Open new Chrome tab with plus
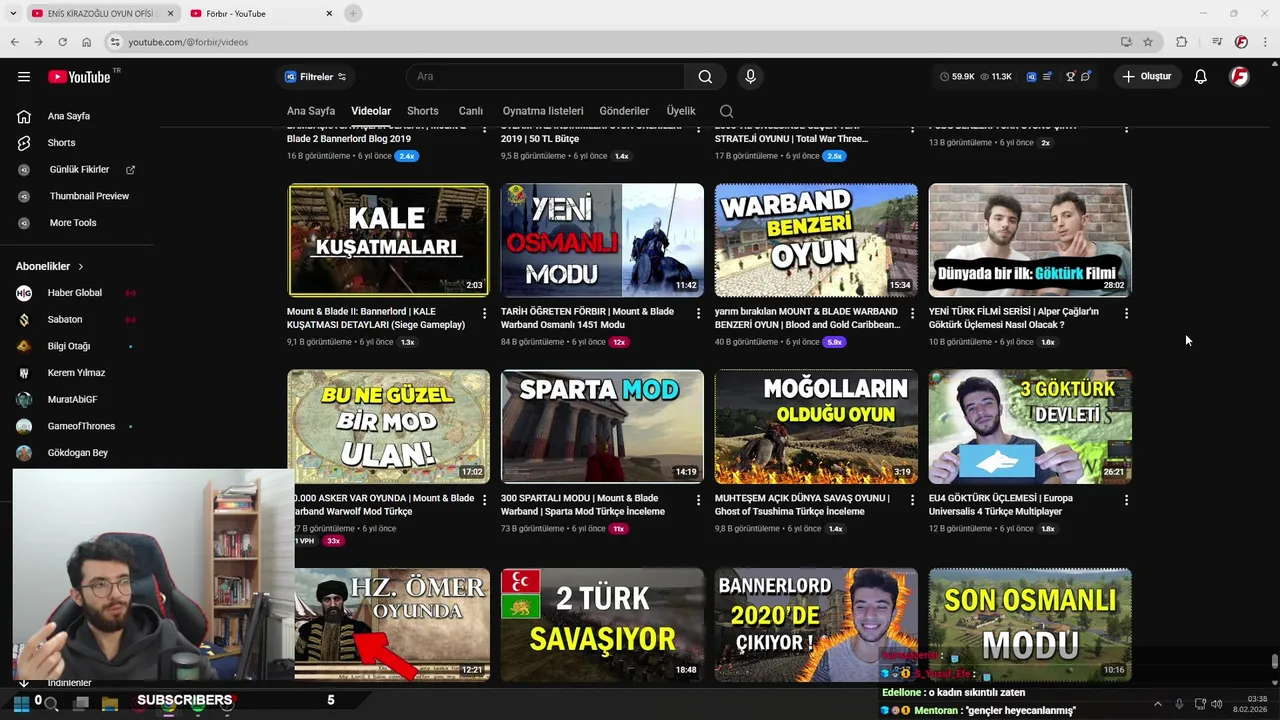This screenshot has width=1280, height=720. click(x=353, y=13)
